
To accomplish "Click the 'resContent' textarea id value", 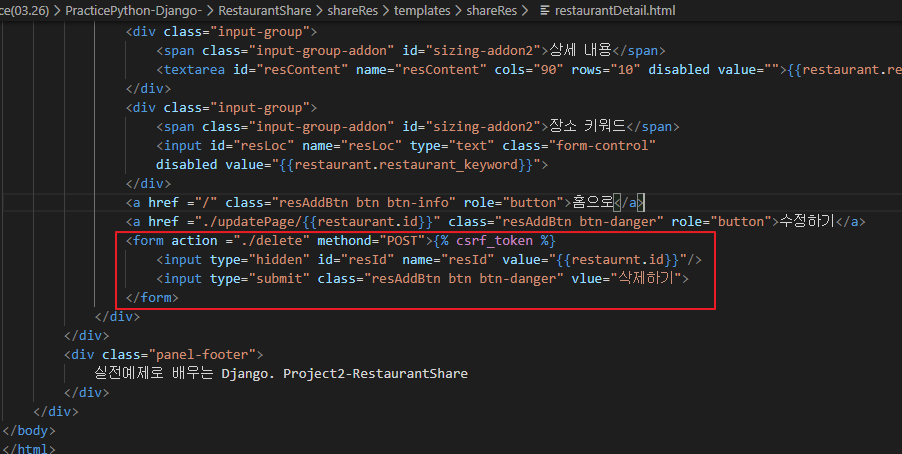I will click(x=302, y=70).
